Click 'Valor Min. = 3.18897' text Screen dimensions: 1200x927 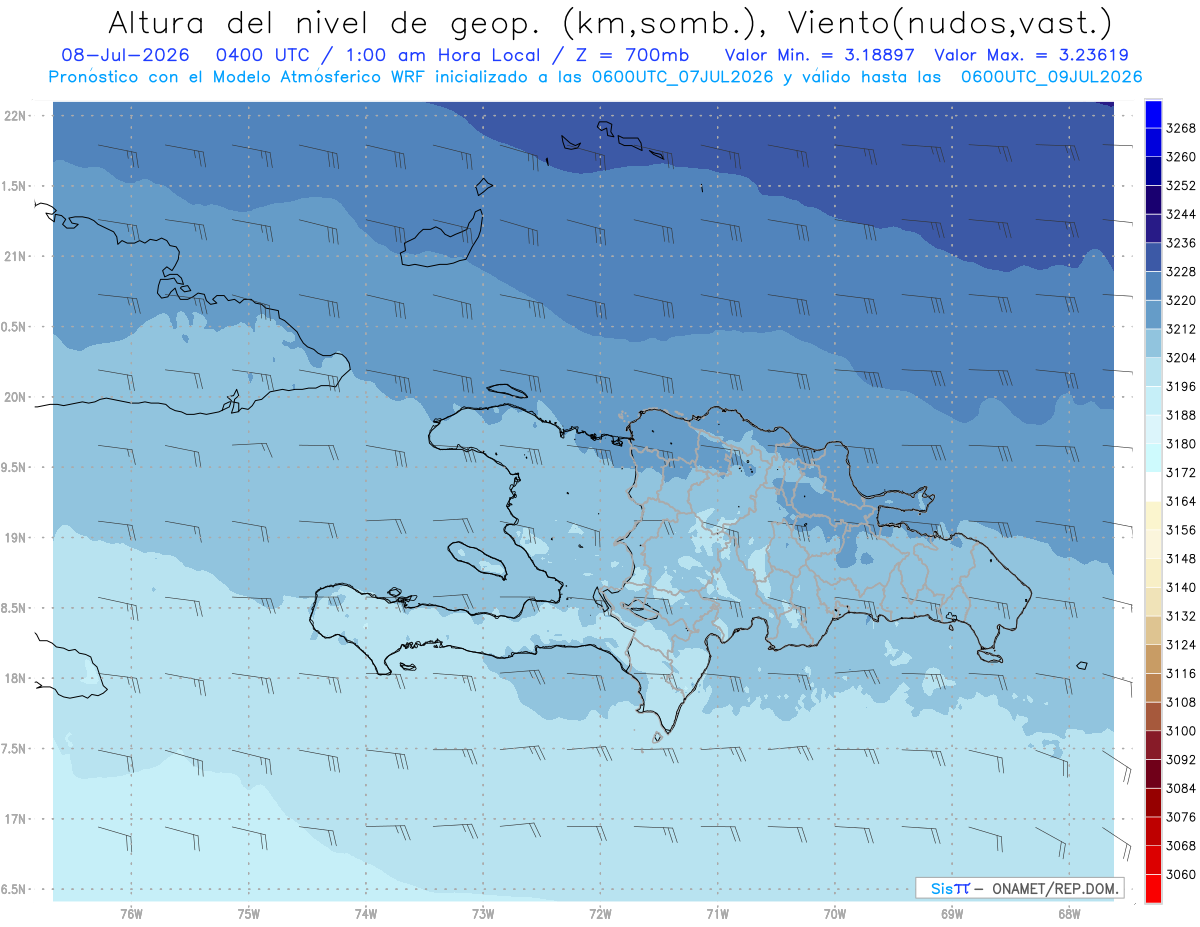click(x=820, y=55)
